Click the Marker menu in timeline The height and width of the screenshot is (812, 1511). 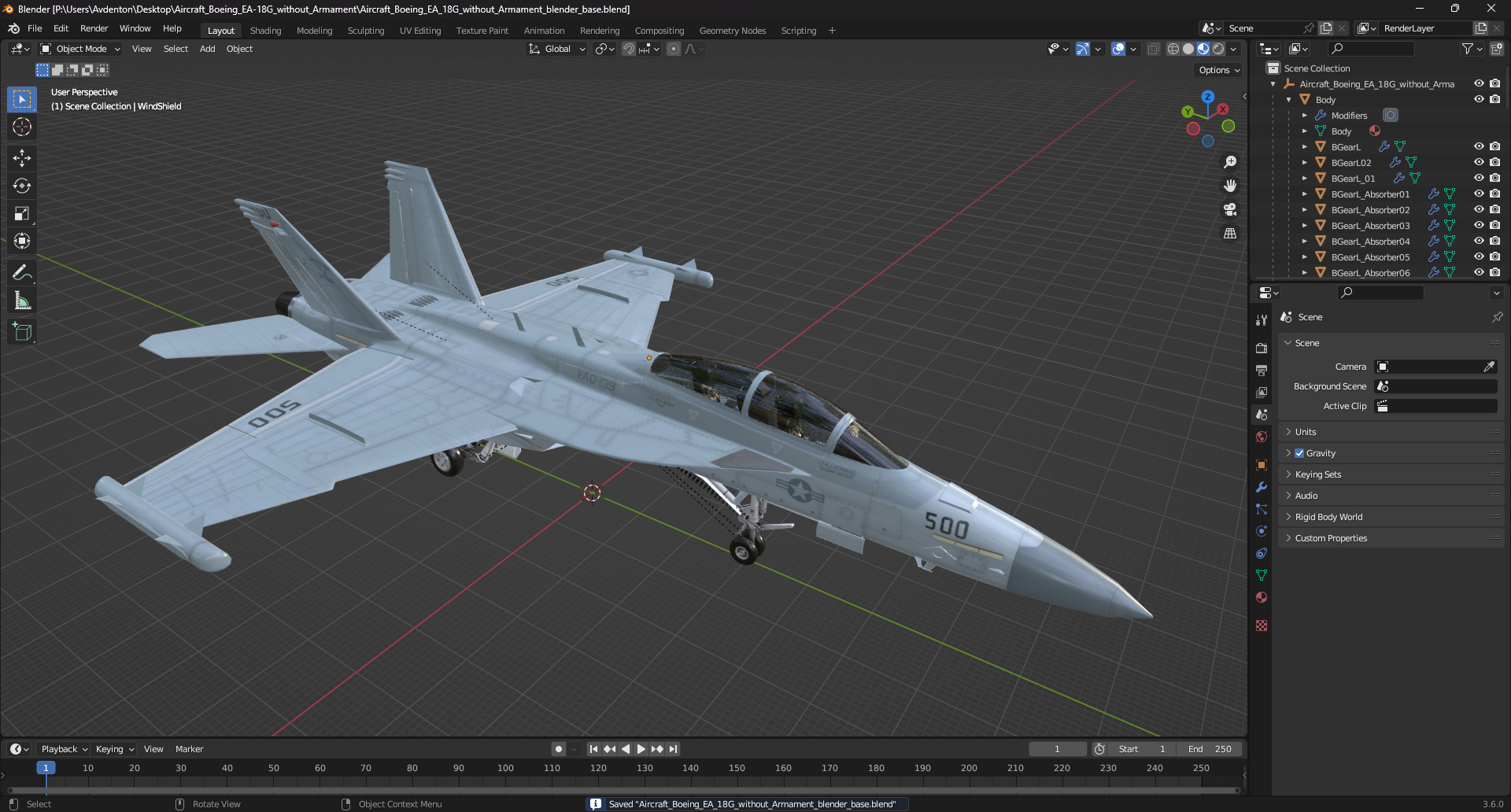[189, 749]
